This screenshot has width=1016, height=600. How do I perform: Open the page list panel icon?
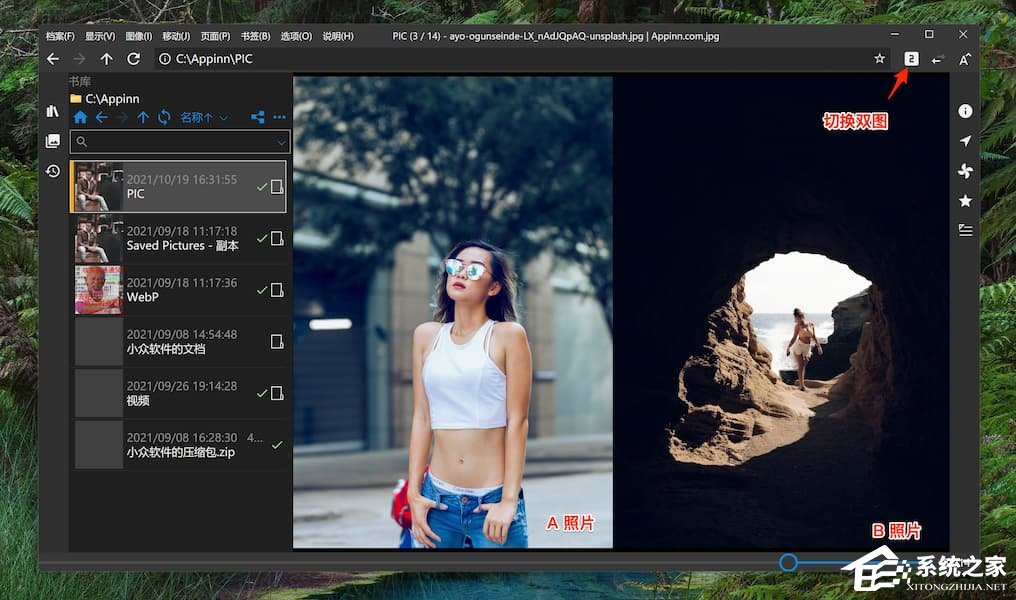click(53, 141)
